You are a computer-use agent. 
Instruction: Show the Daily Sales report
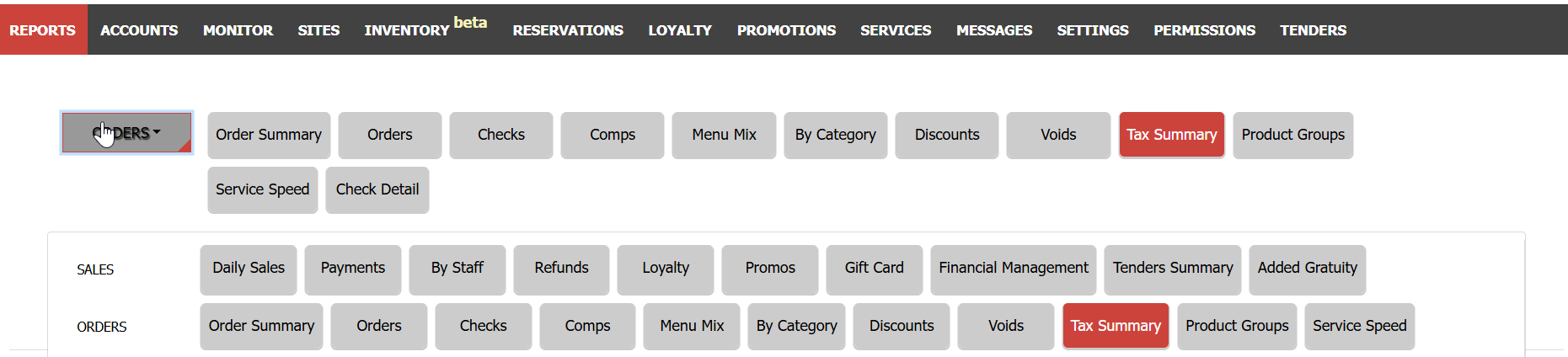[x=249, y=269]
